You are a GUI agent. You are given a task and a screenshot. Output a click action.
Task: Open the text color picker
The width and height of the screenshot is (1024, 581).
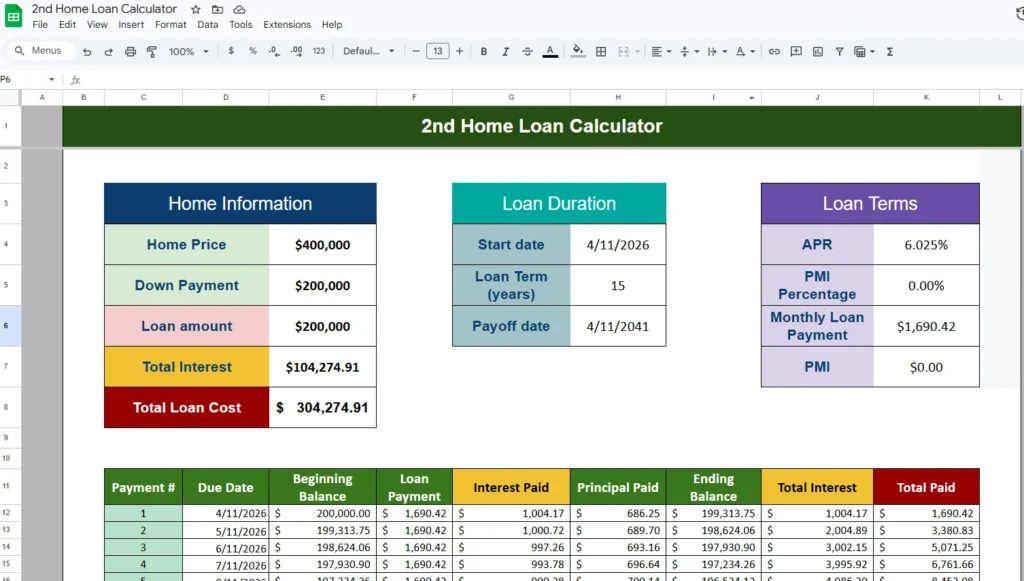[549, 51]
